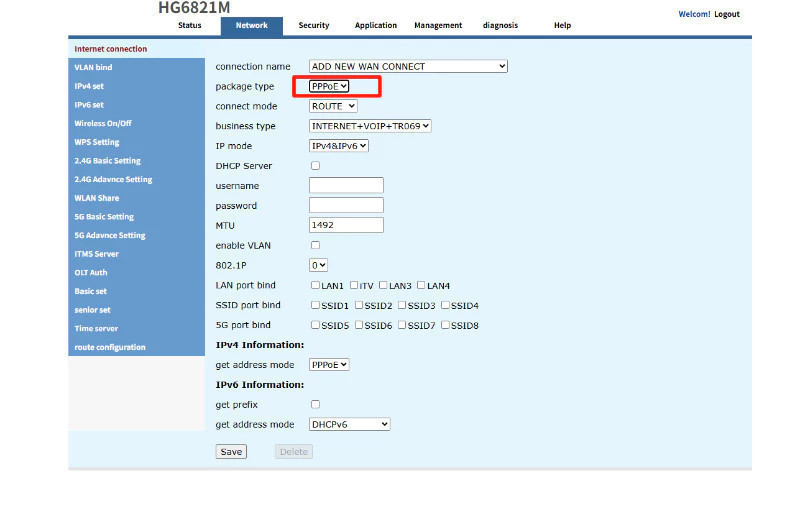Open route configuration in sidebar
The image size is (800, 509).
pyautogui.click(x=110, y=347)
